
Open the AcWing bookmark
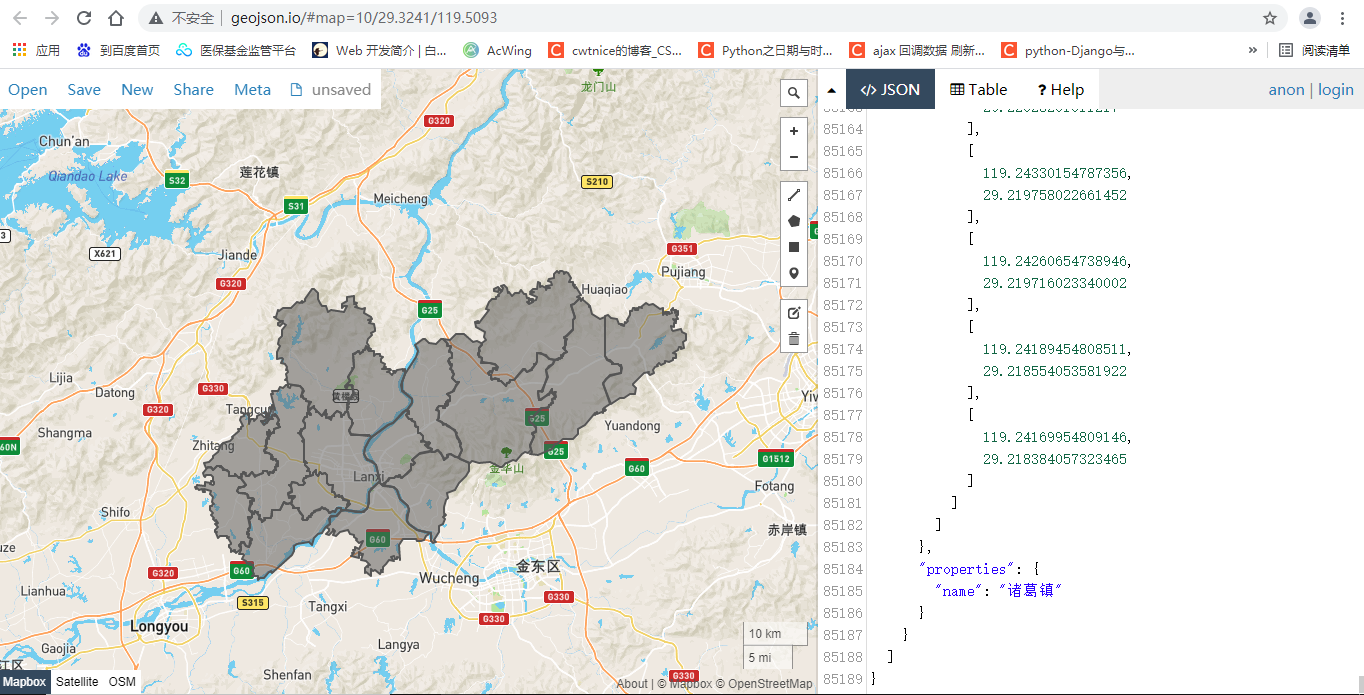coord(498,50)
